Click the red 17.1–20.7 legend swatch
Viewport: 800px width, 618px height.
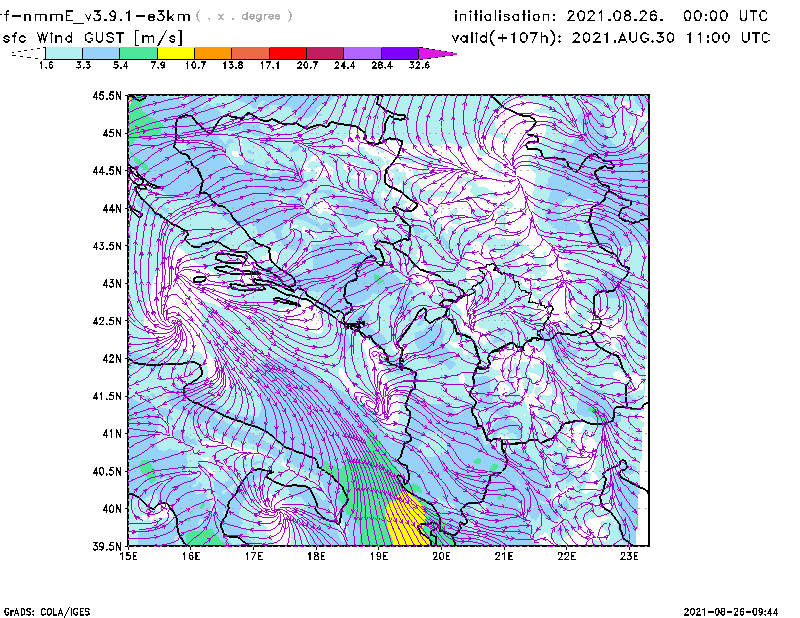point(288,53)
